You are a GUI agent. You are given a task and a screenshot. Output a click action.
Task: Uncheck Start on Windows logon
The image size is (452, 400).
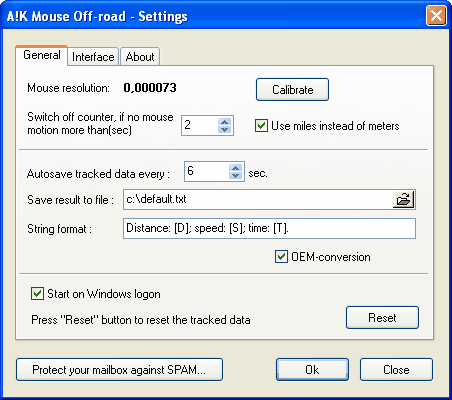[37, 294]
